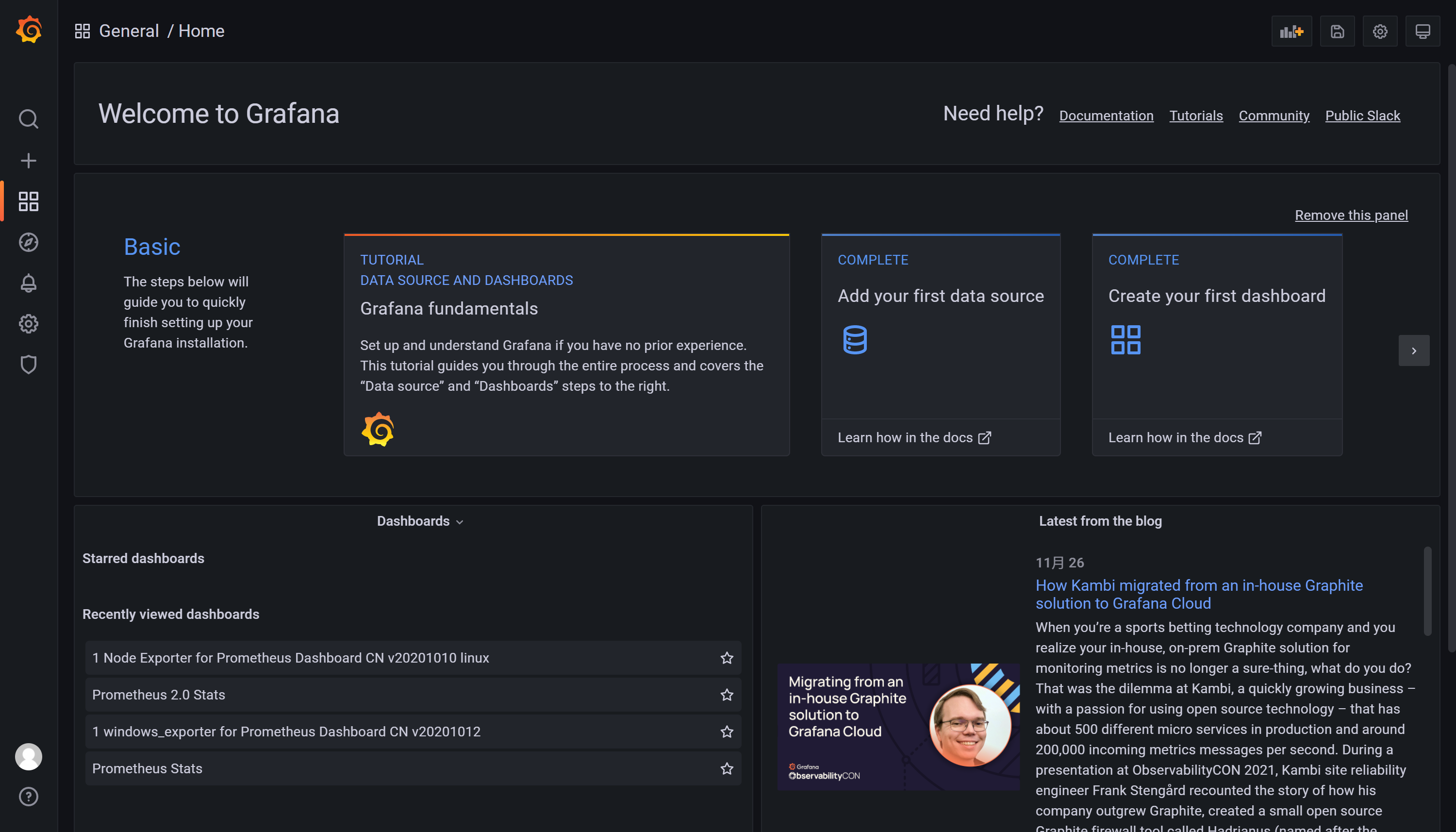Click the grid icon in the first dashboard card
The width and height of the screenshot is (1456, 832).
(x=1125, y=340)
